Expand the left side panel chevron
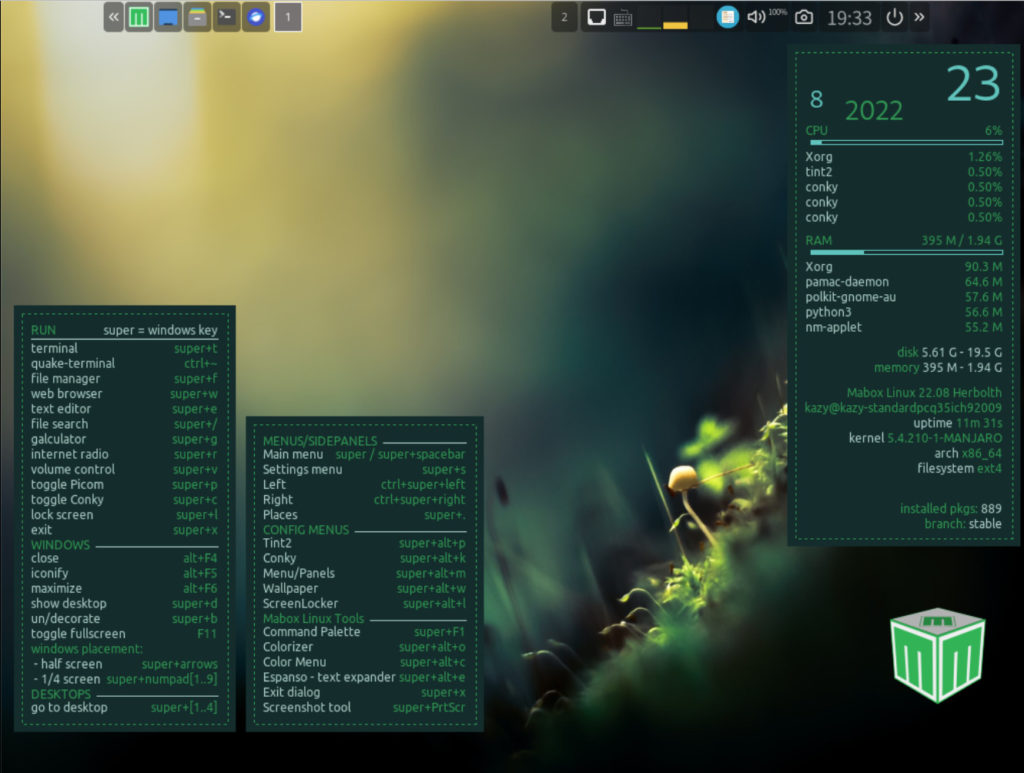This screenshot has width=1024, height=773. [x=114, y=17]
